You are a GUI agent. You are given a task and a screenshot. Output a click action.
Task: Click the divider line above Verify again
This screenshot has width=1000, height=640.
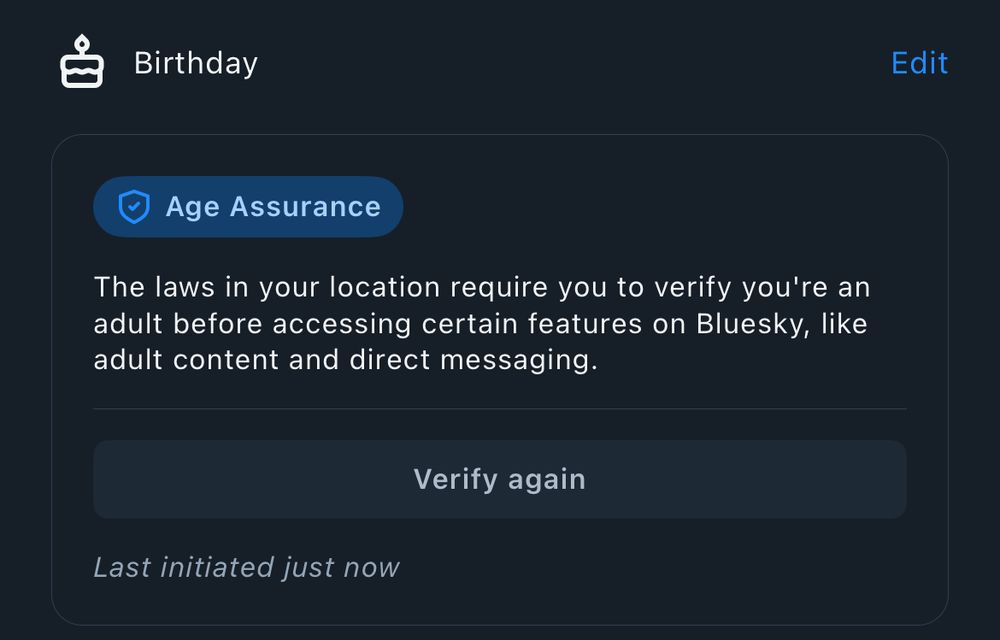(x=499, y=409)
